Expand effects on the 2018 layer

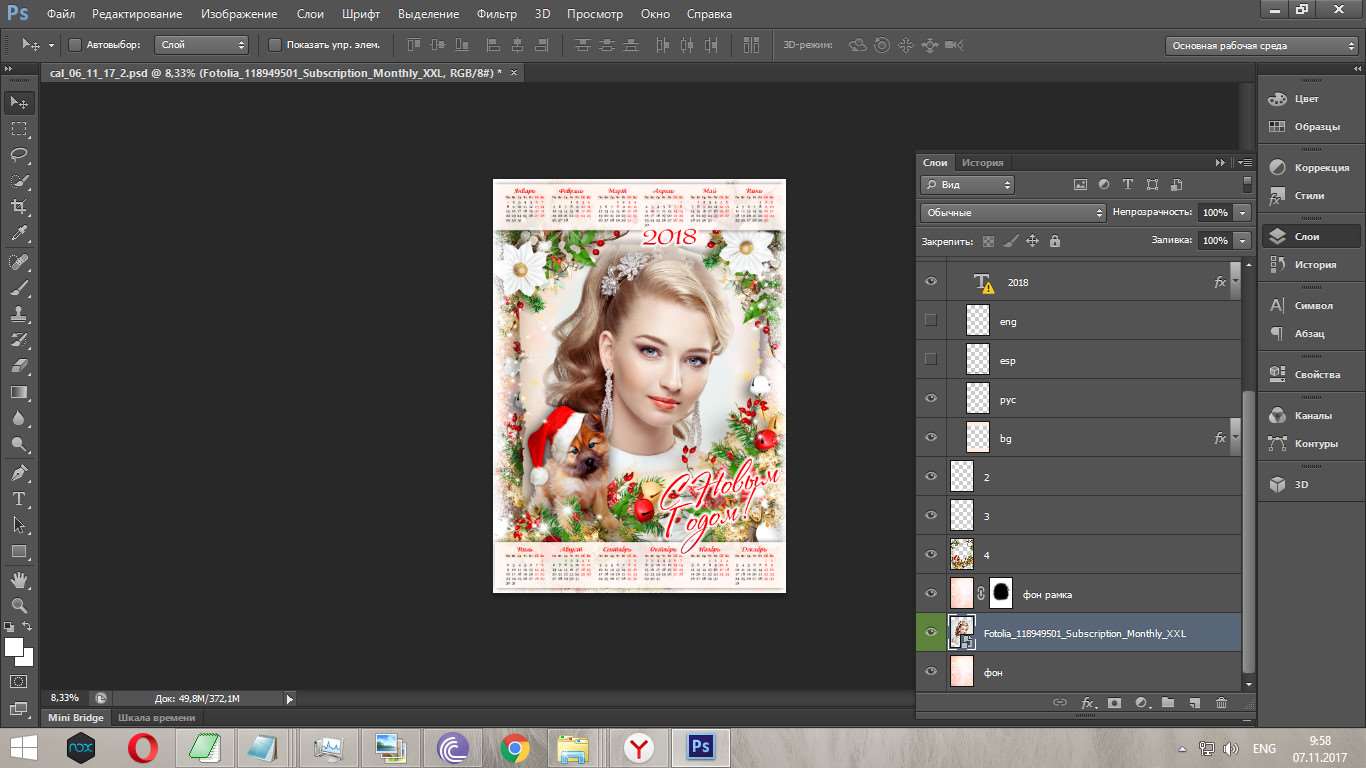(1236, 282)
